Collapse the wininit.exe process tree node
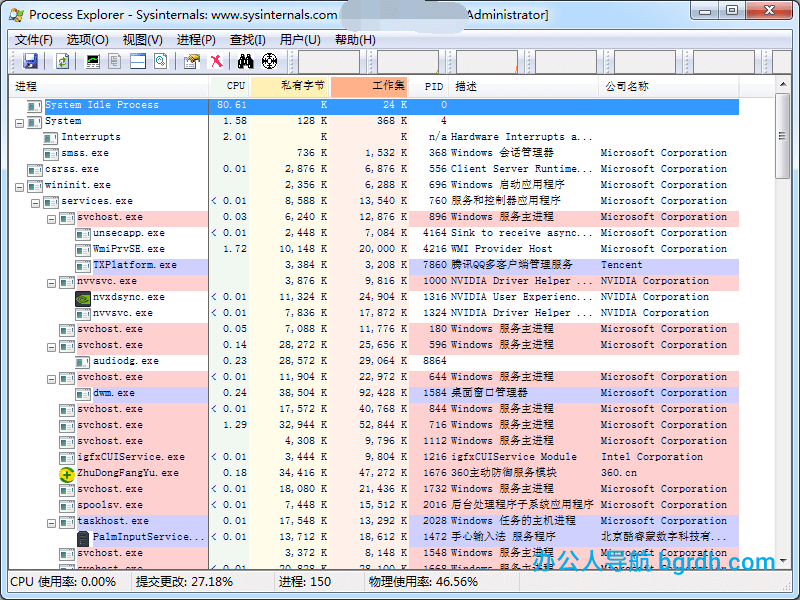The image size is (800, 600). [x=20, y=185]
